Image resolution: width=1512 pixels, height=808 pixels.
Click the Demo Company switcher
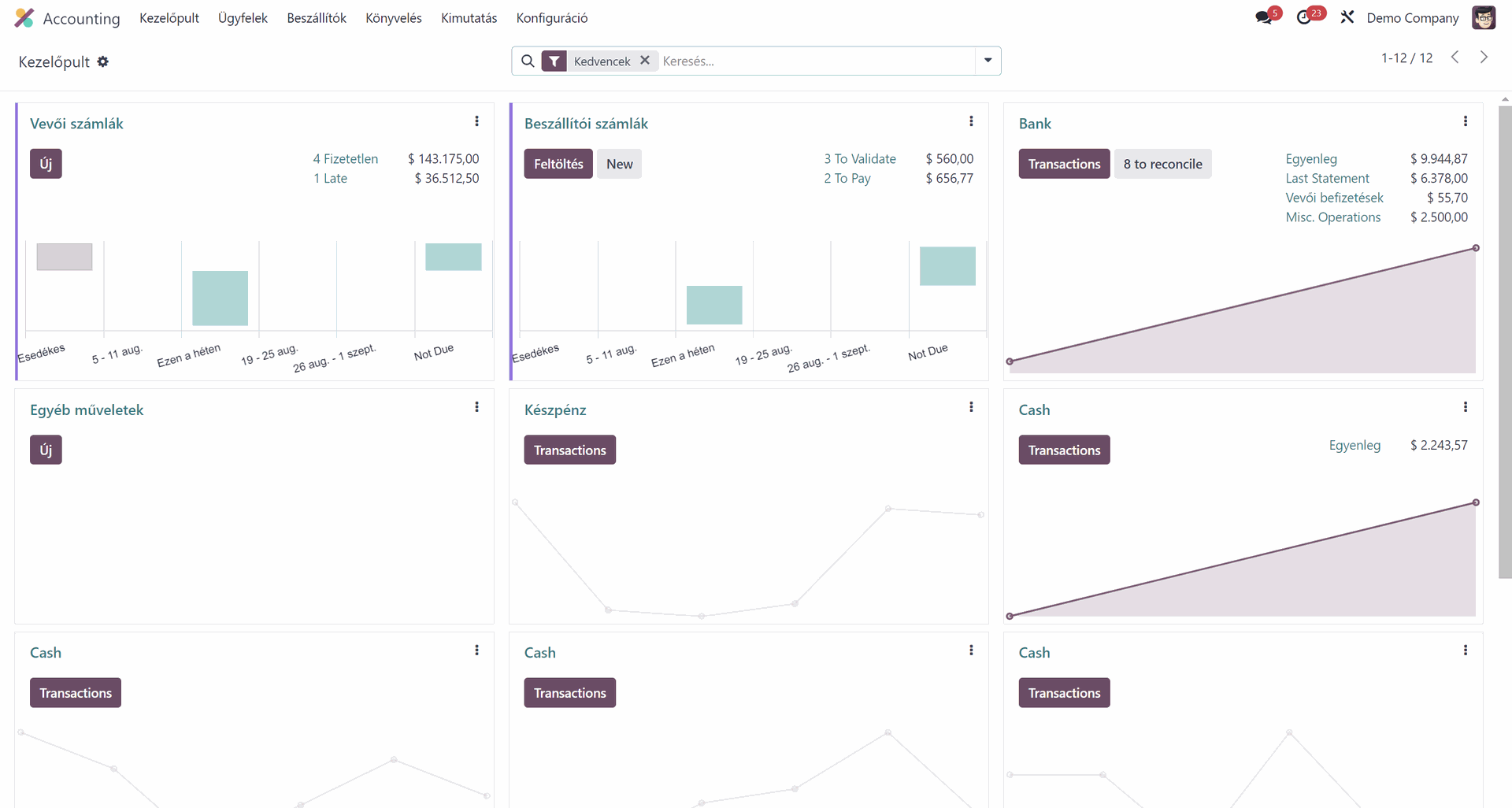(1412, 18)
